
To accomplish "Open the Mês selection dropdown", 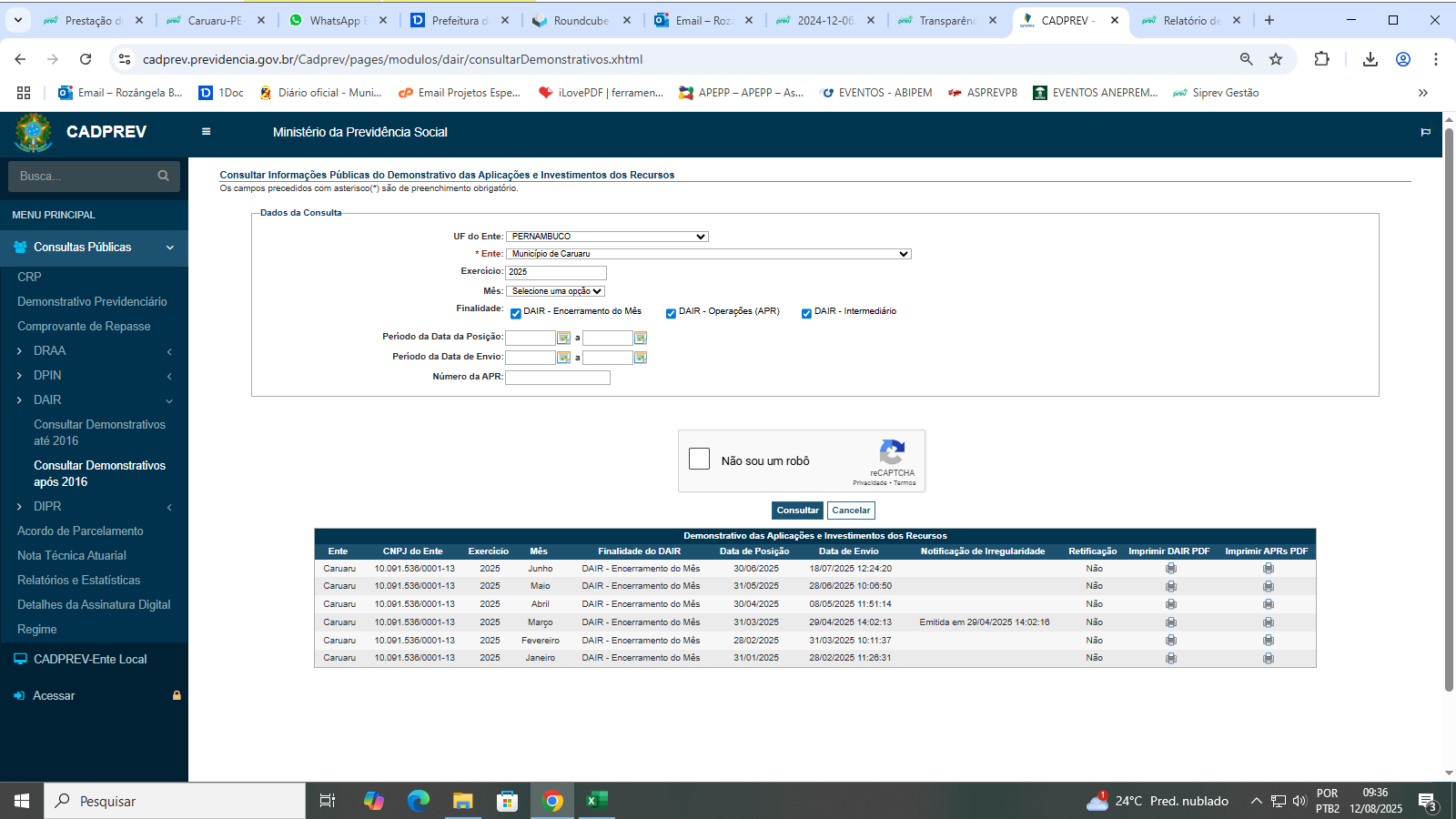I will pos(556,291).
